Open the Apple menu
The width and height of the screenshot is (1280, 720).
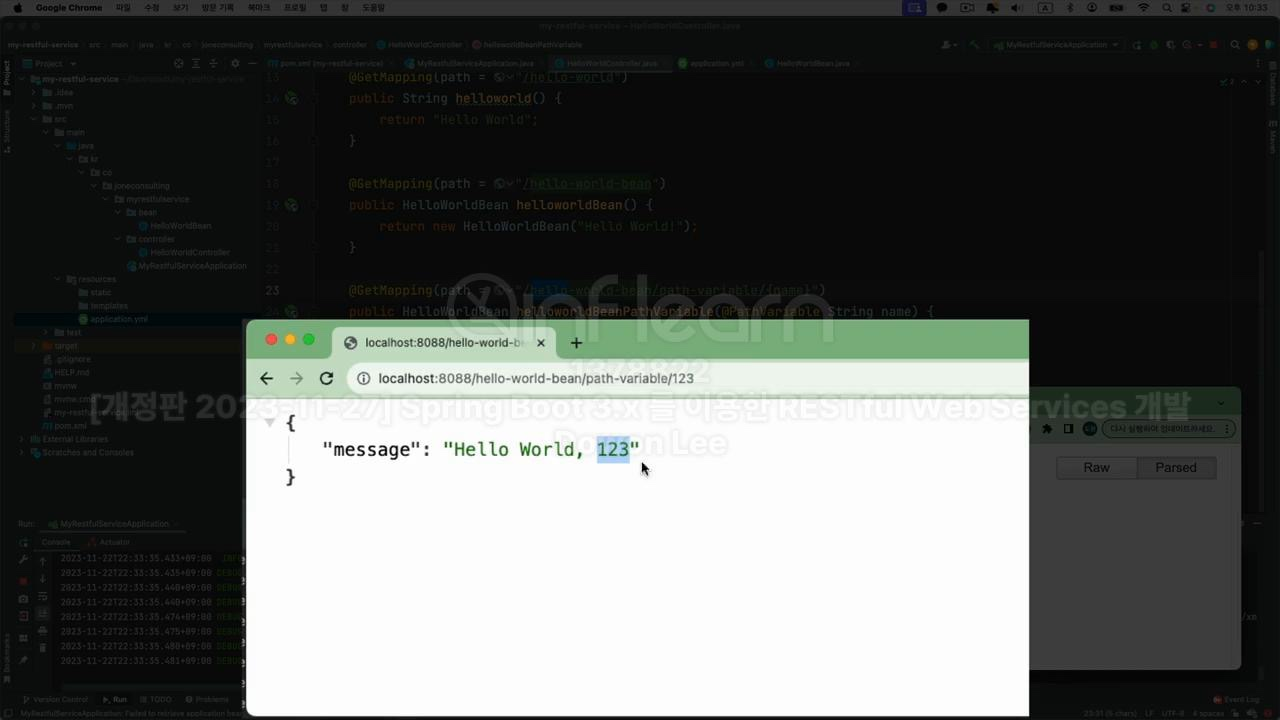click(17, 8)
